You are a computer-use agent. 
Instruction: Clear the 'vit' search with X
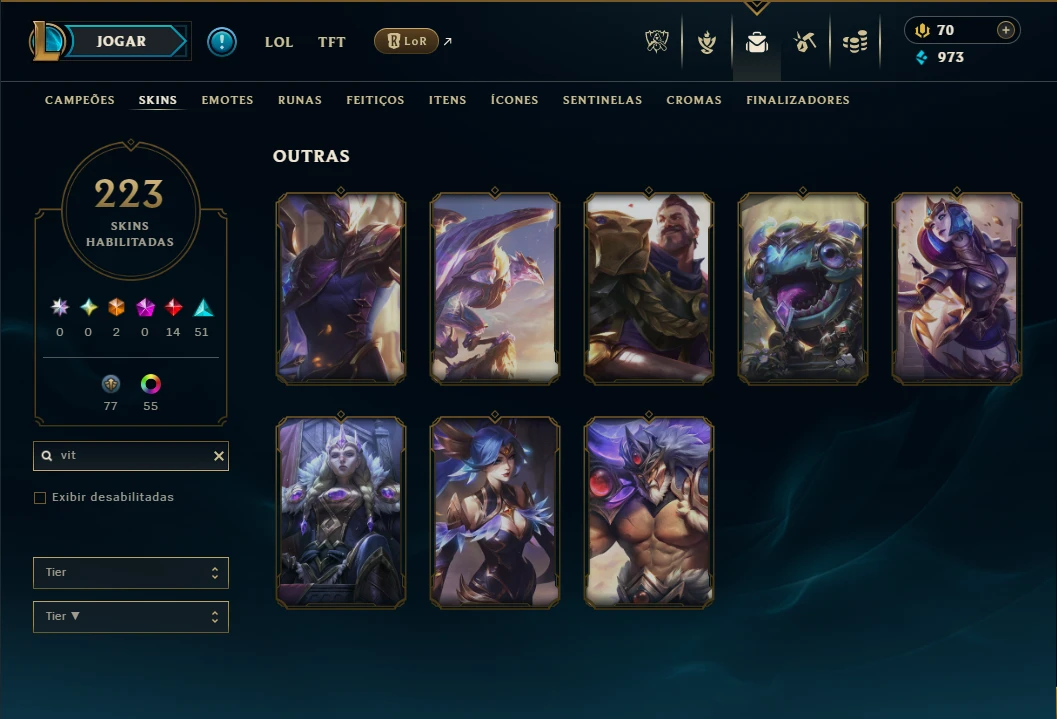point(218,456)
